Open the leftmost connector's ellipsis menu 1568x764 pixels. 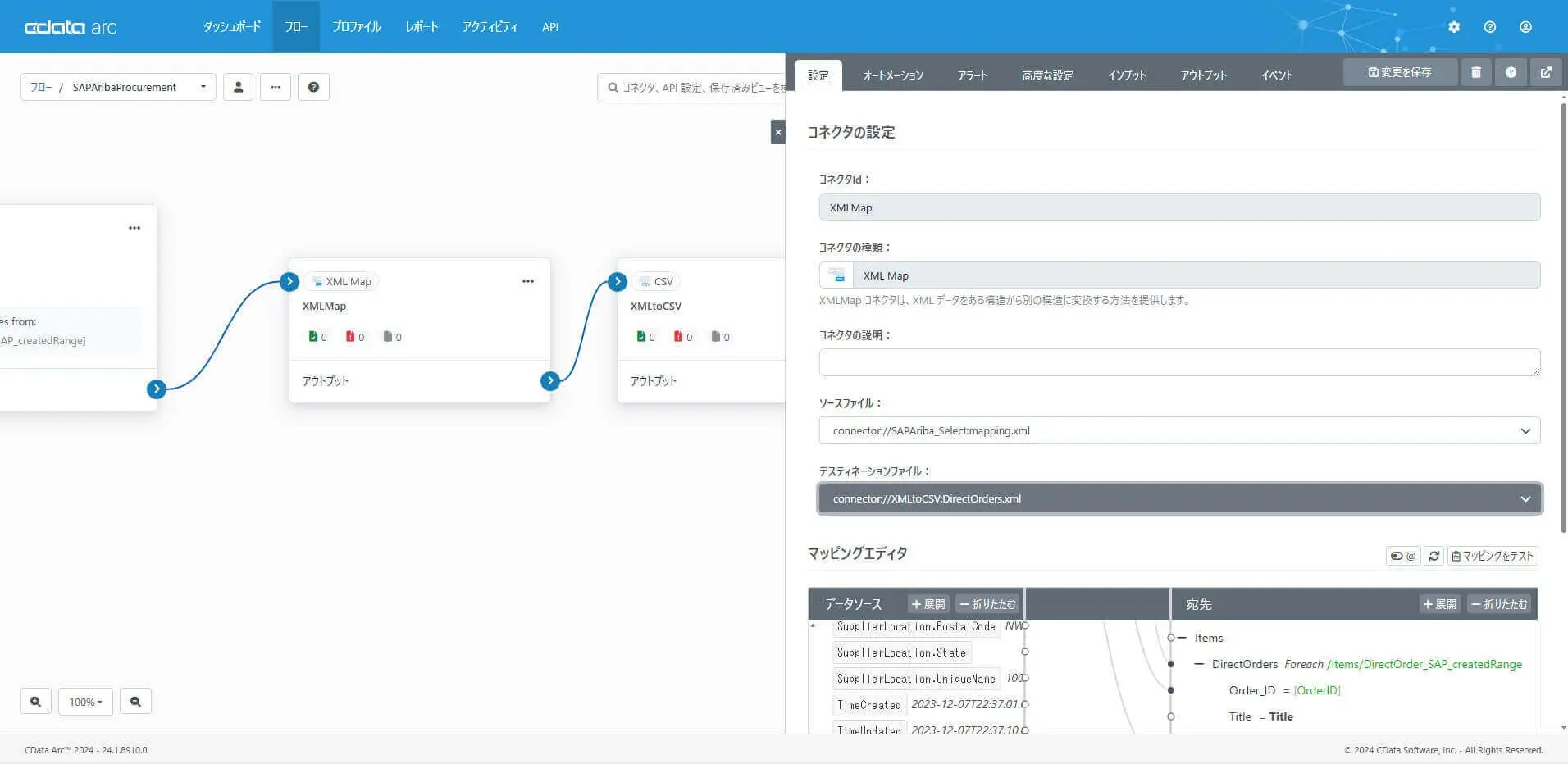tap(134, 228)
